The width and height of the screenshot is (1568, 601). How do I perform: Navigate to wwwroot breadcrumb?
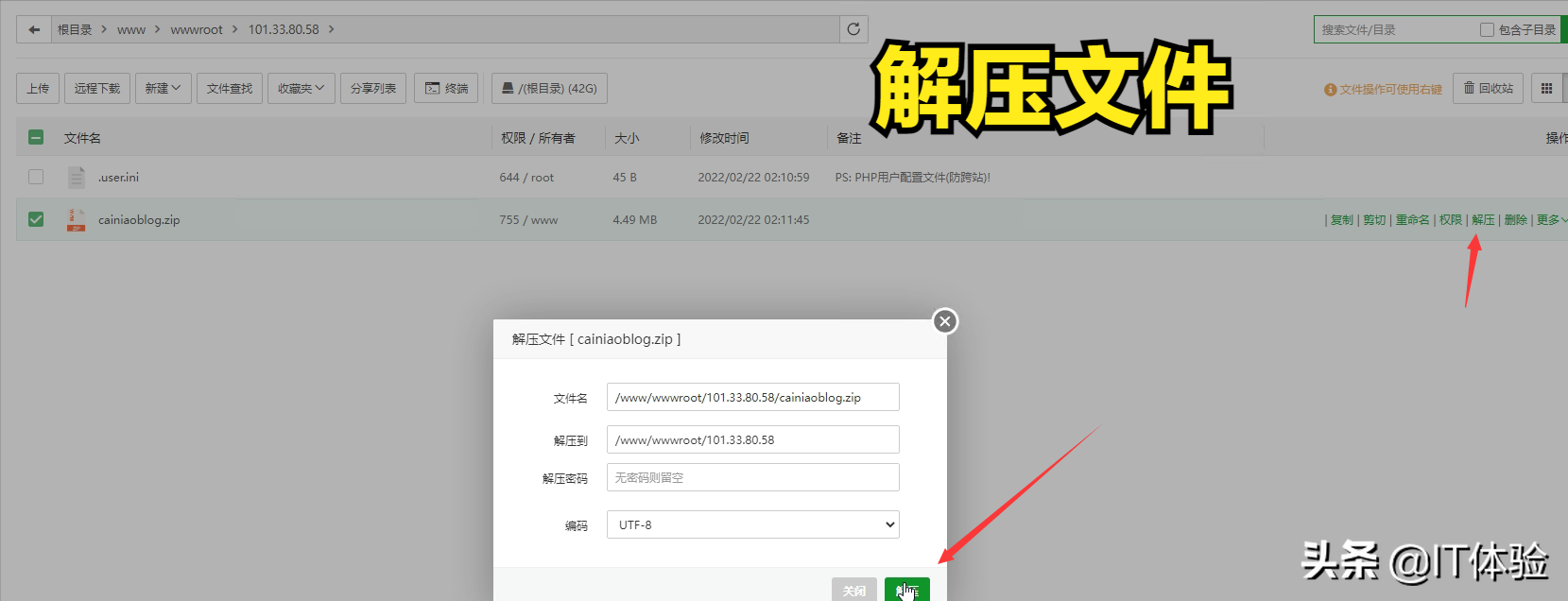tap(197, 29)
